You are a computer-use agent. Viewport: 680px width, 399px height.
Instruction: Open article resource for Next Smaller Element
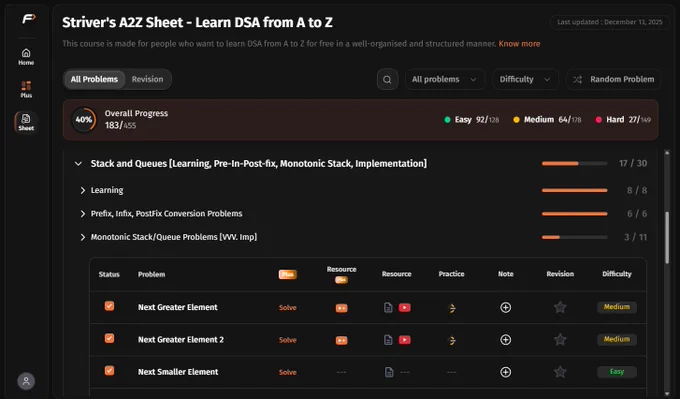coord(389,372)
